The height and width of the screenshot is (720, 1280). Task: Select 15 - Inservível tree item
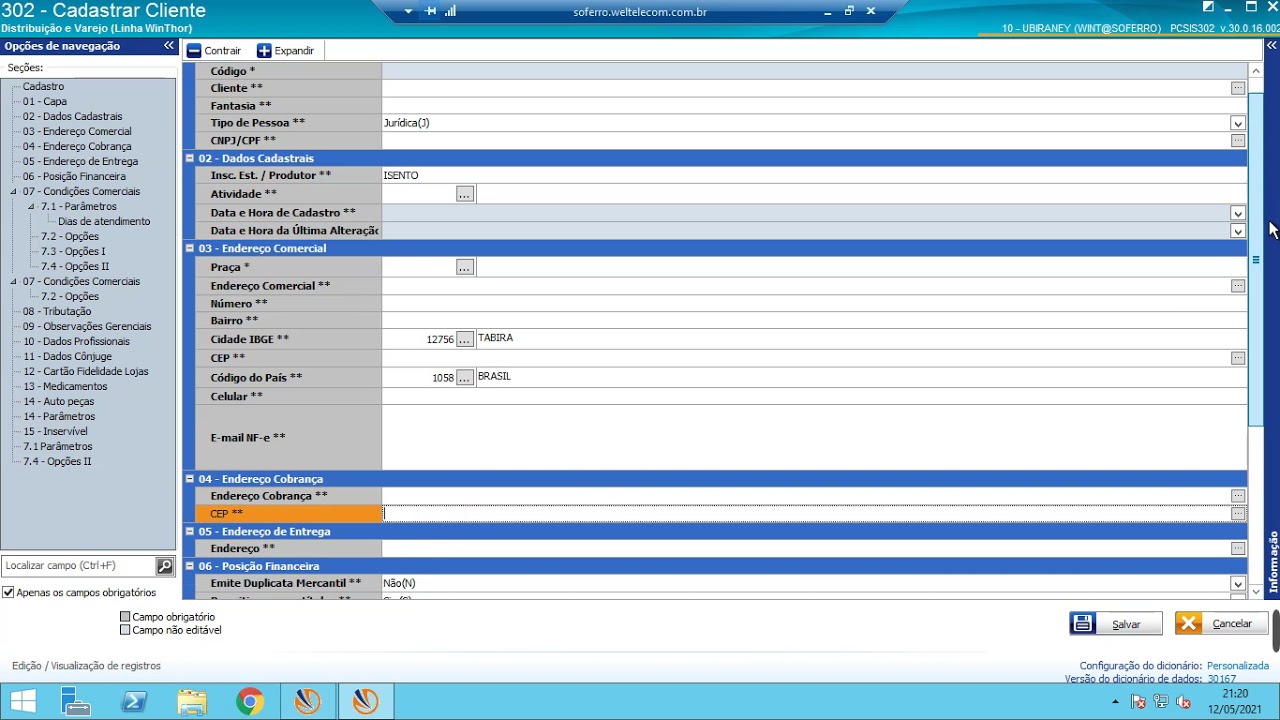(x=55, y=432)
